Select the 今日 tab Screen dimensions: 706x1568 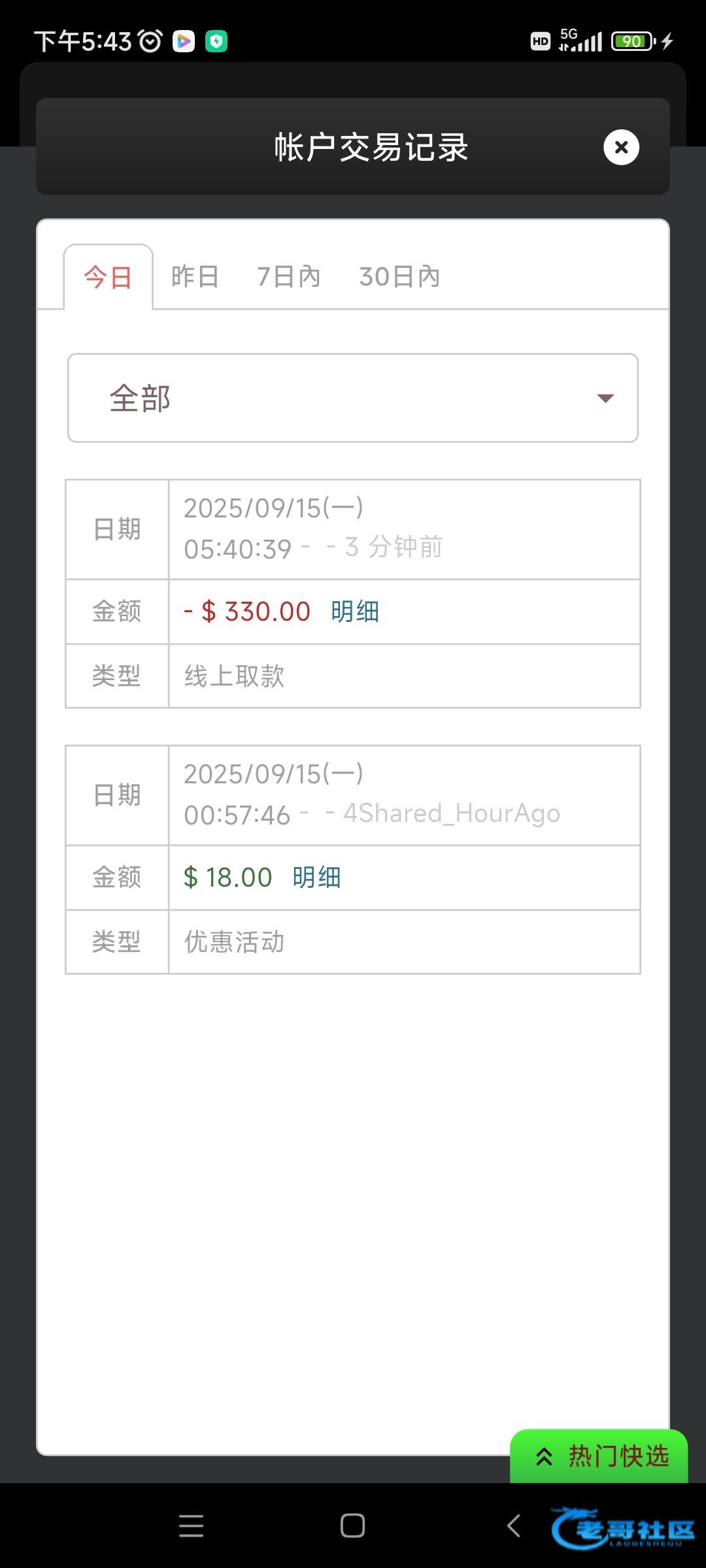109,277
